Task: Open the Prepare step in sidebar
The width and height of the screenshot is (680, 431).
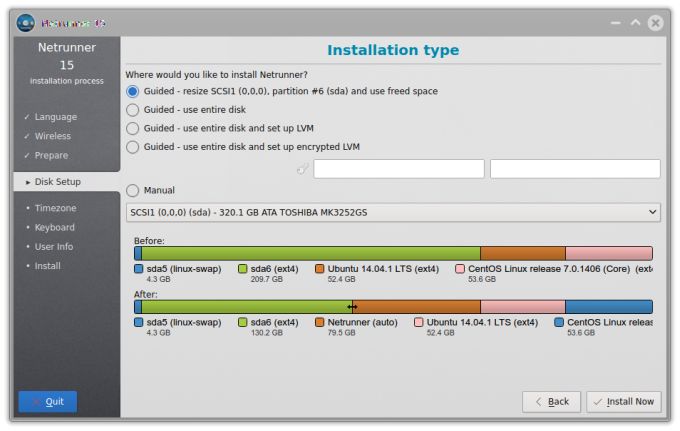Action: pyautogui.click(x=51, y=155)
